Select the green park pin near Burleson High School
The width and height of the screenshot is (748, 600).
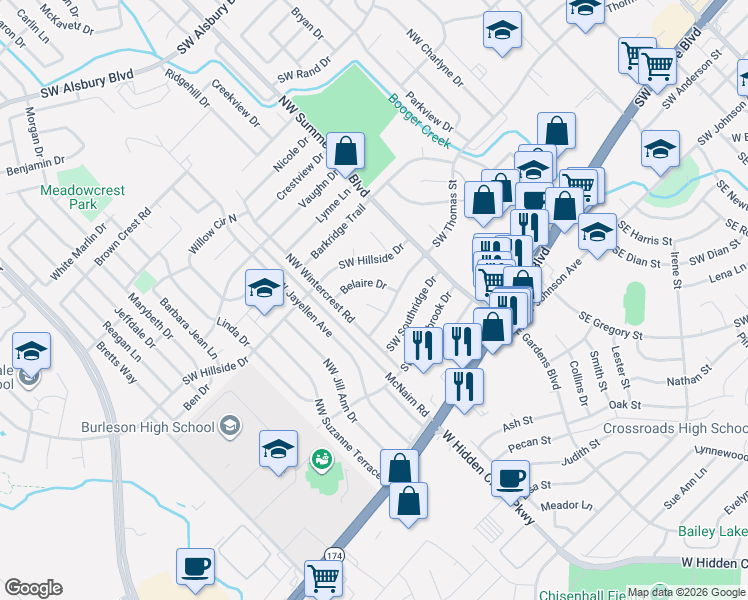[x=322, y=461]
